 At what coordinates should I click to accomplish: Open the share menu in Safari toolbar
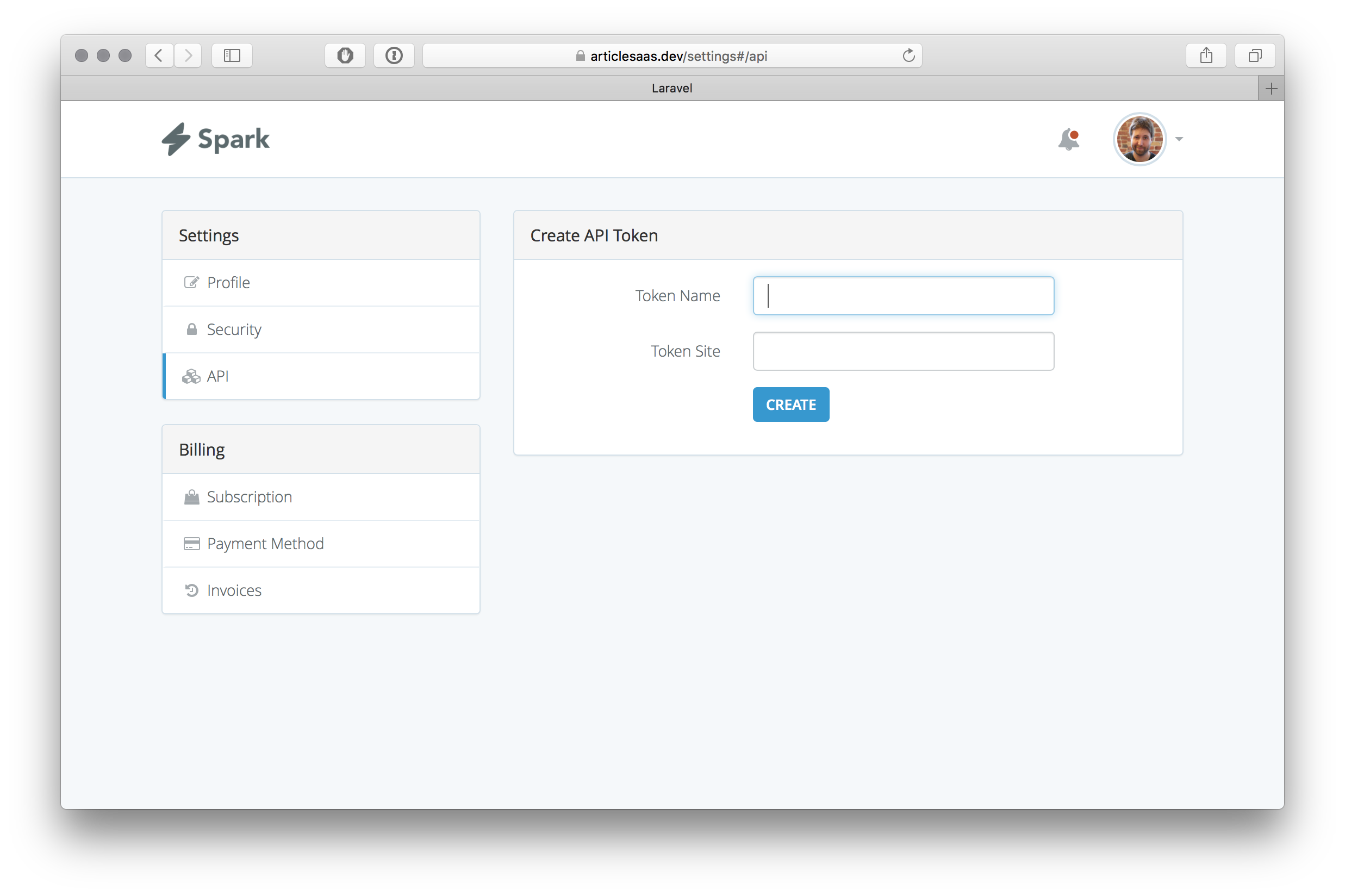(x=1206, y=55)
